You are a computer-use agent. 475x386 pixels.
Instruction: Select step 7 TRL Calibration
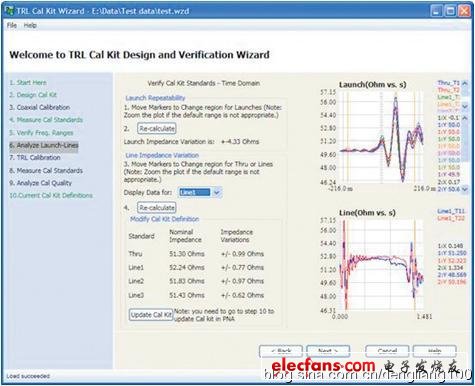tap(35, 158)
